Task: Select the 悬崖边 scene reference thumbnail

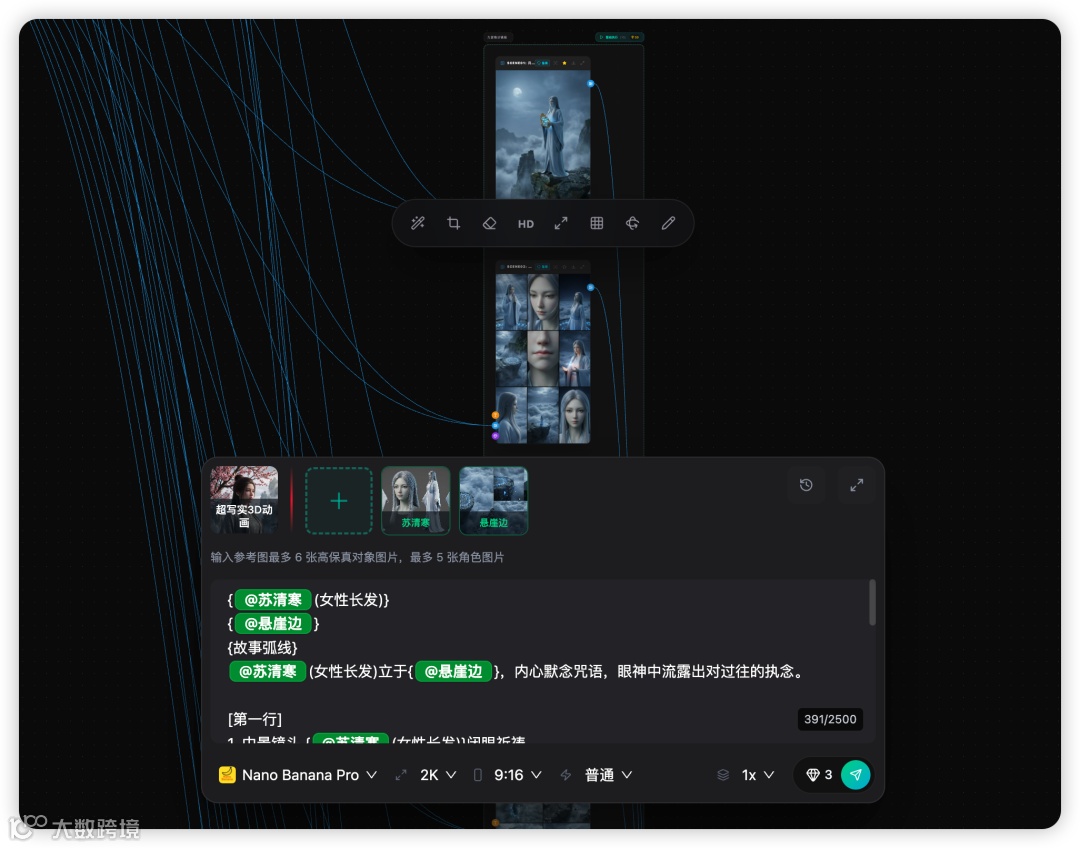Action: click(493, 501)
